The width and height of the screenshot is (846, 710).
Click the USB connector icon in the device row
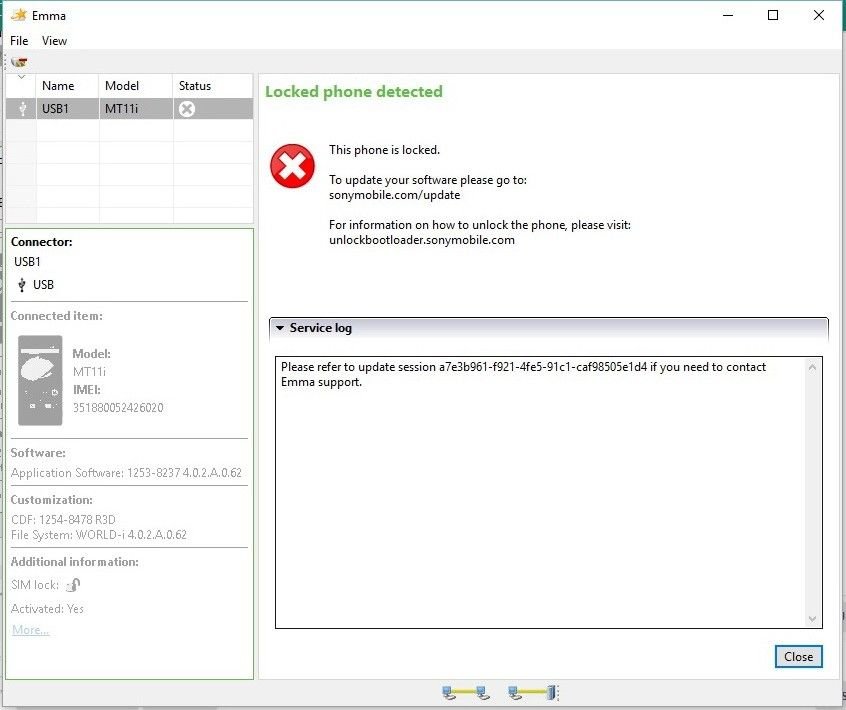(22, 109)
